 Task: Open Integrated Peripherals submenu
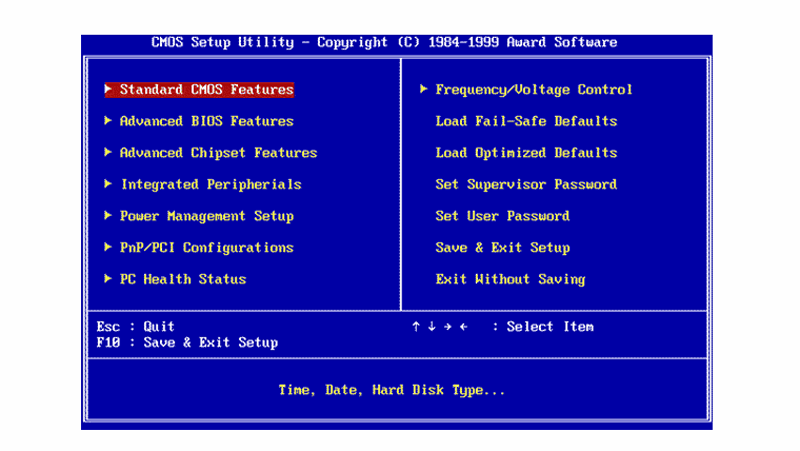point(210,185)
